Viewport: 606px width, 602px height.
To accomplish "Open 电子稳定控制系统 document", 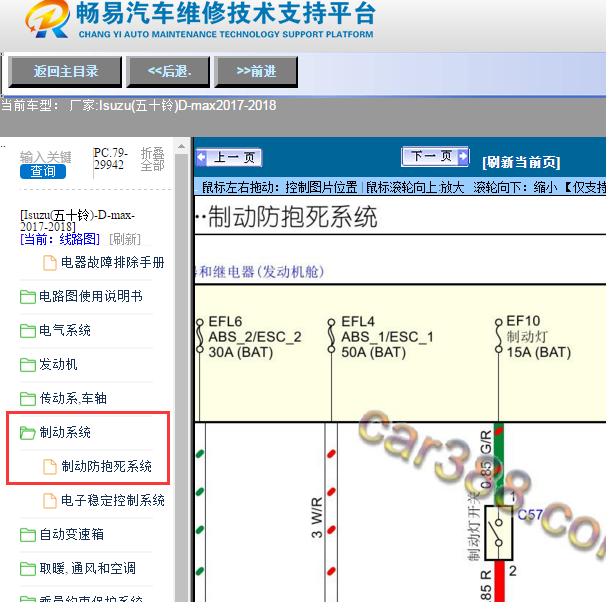I will pyautogui.click(x=113, y=500).
